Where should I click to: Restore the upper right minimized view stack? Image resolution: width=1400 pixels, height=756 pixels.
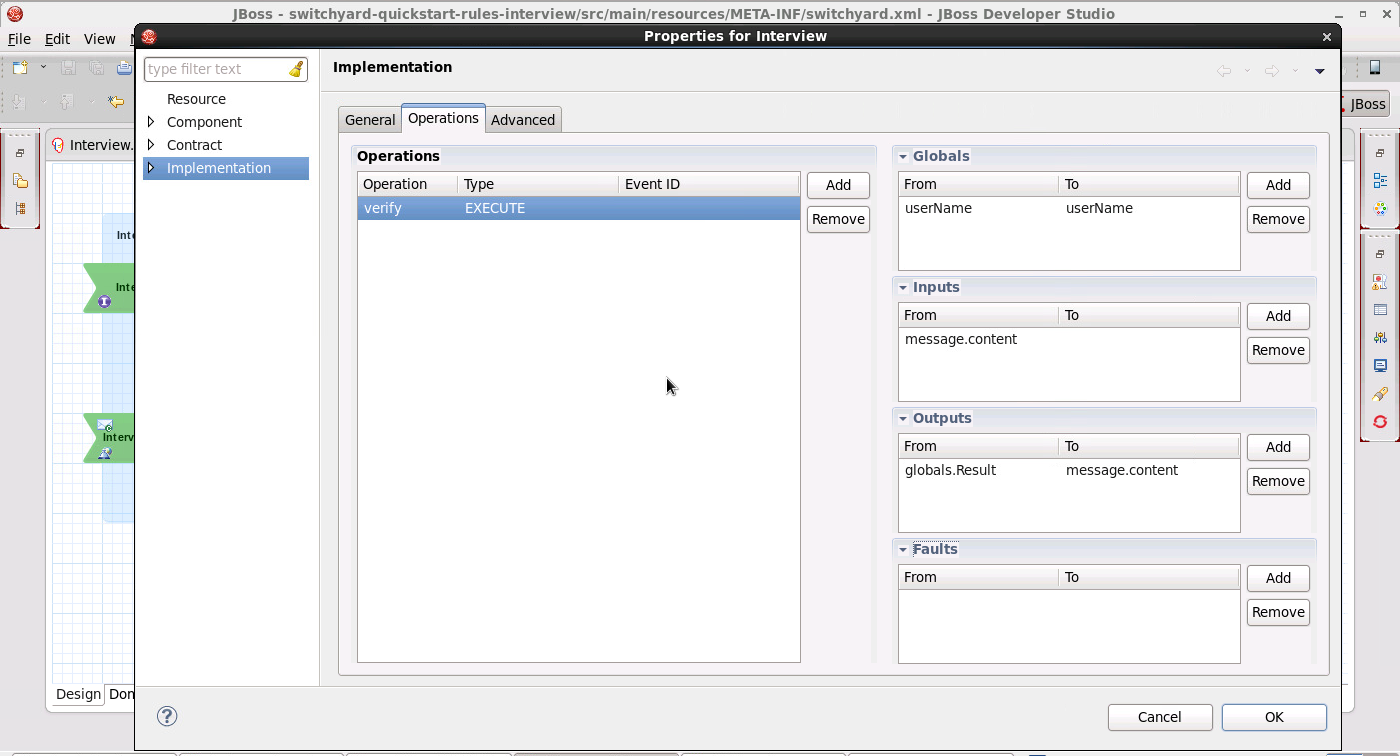pos(1380,153)
